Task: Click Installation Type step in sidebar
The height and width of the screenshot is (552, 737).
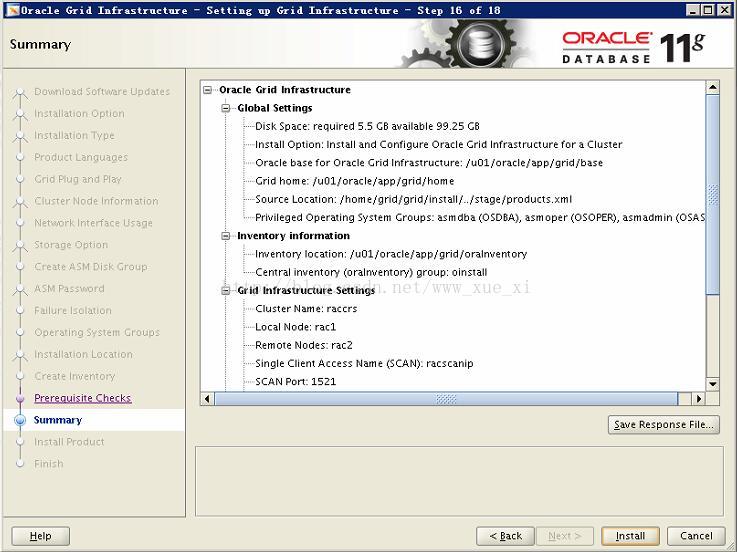Action: pyautogui.click(x=74, y=135)
